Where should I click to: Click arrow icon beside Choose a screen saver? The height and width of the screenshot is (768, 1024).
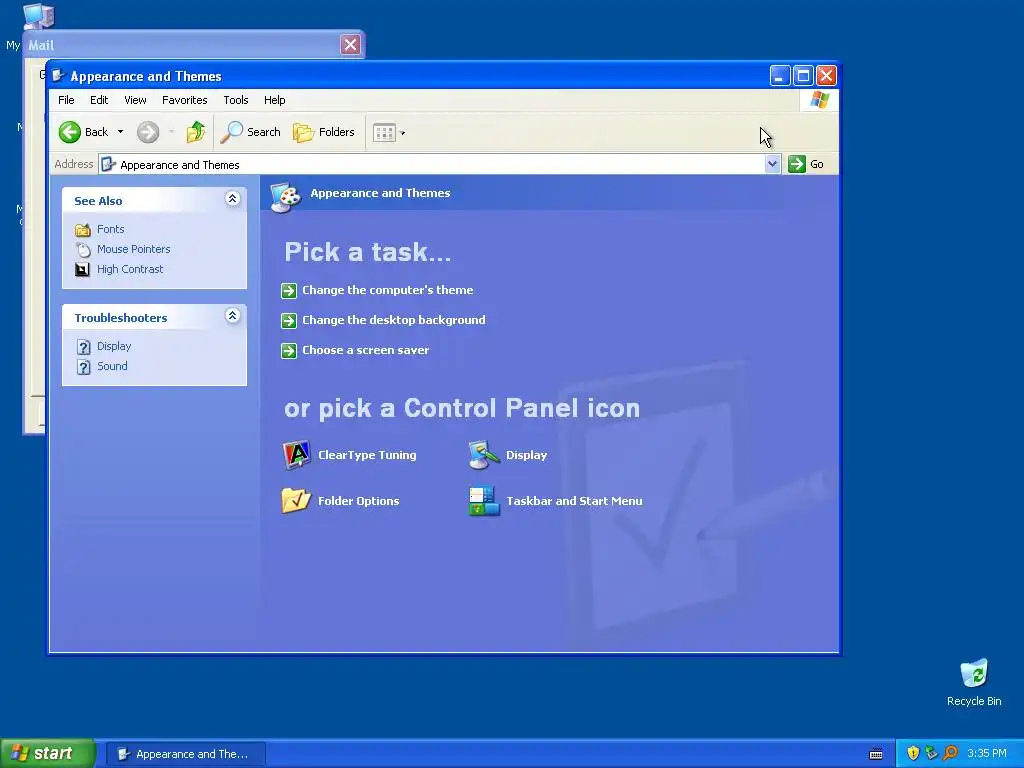point(289,351)
